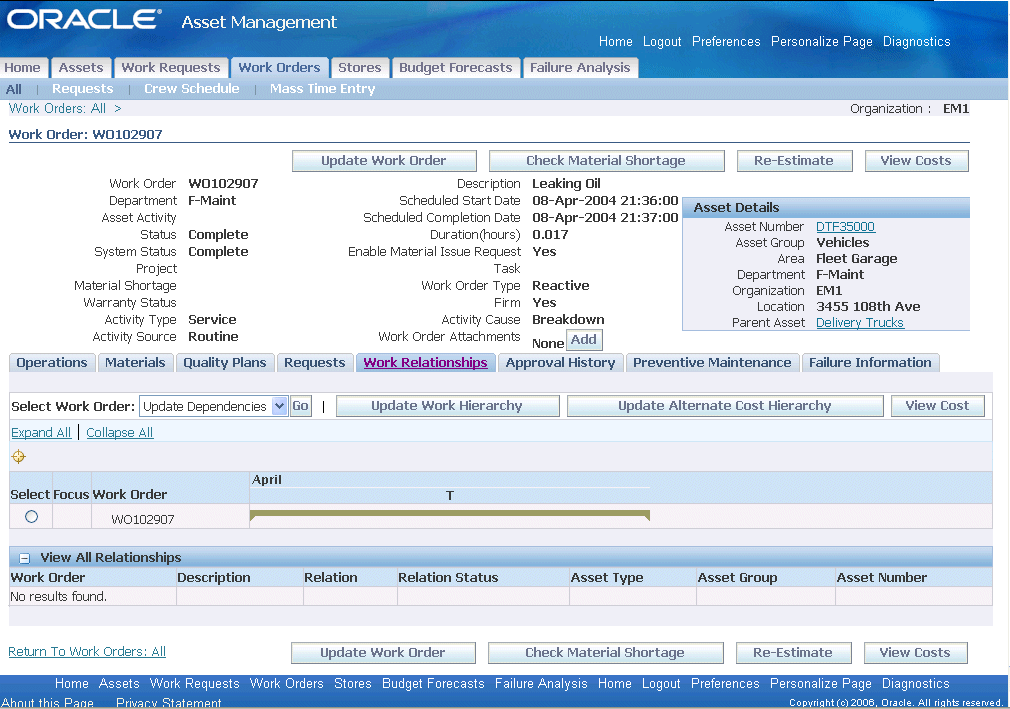Click Update Alternate Cost Hierarchy button
This screenshot has height=709, width=1010.
(725, 406)
